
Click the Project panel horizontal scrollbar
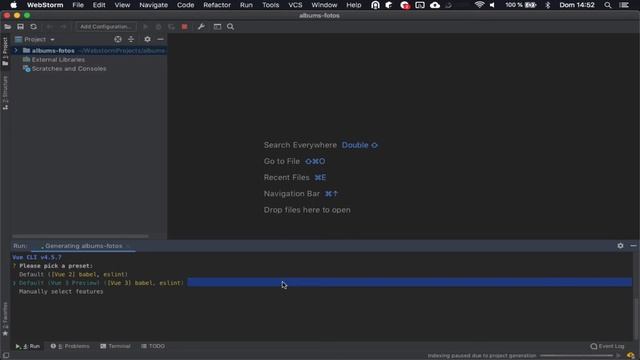80,236
